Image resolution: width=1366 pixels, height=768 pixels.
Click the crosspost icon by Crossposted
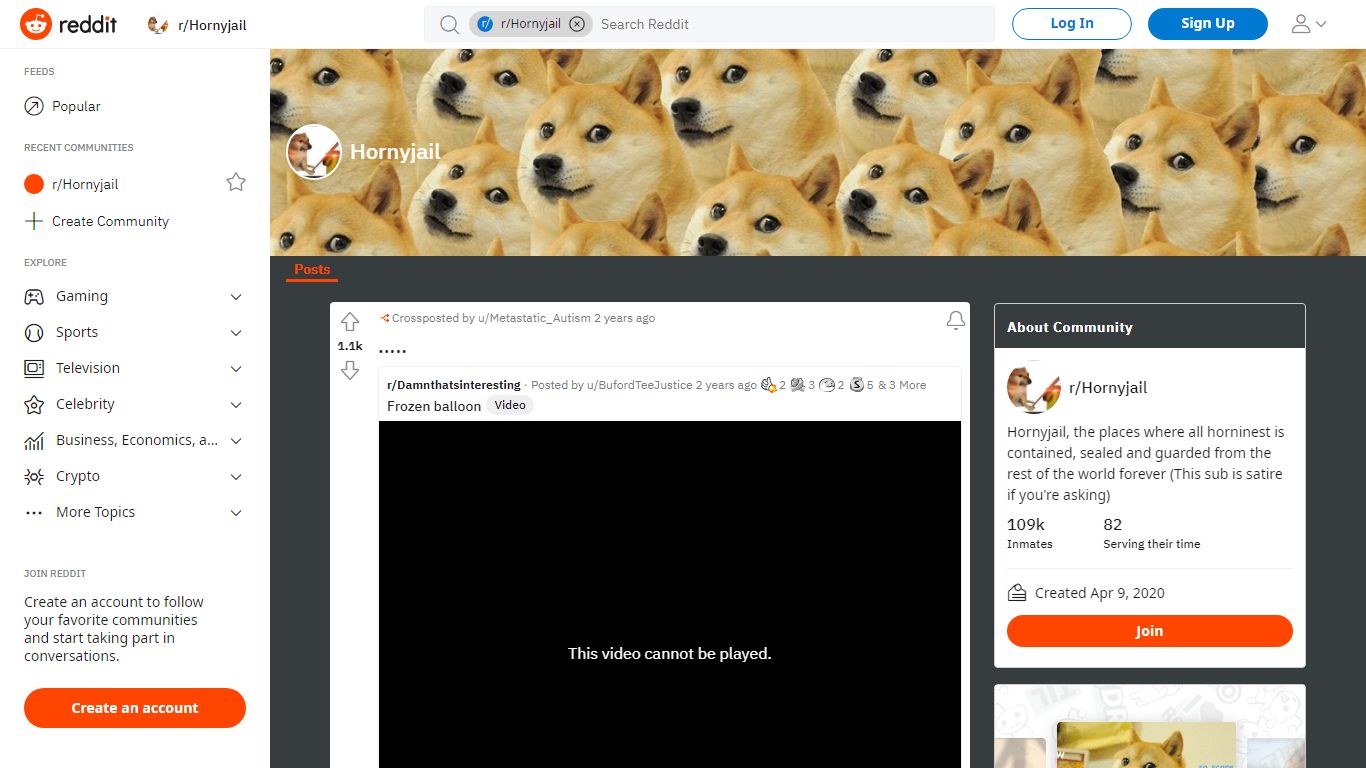click(x=384, y=318)
